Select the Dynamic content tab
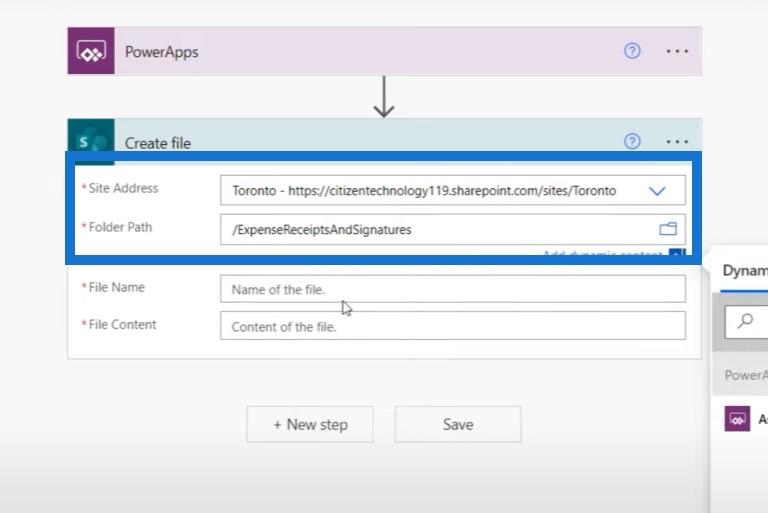Image resolution: width=768 pixels, height=513 pixels. (744, 271)
